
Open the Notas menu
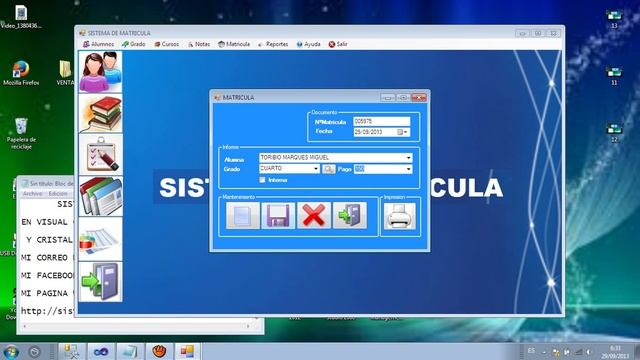pos(199,44)
